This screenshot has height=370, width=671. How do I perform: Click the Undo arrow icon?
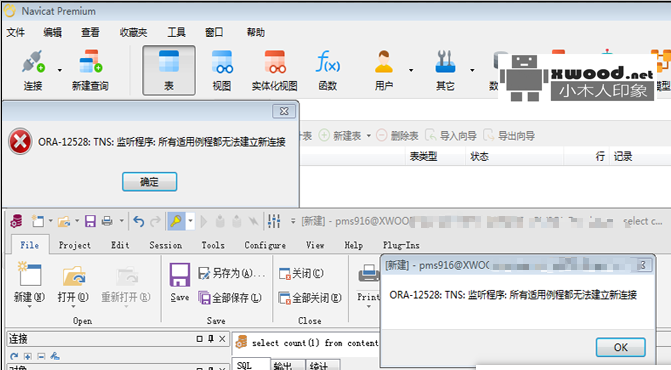point(138,221)
